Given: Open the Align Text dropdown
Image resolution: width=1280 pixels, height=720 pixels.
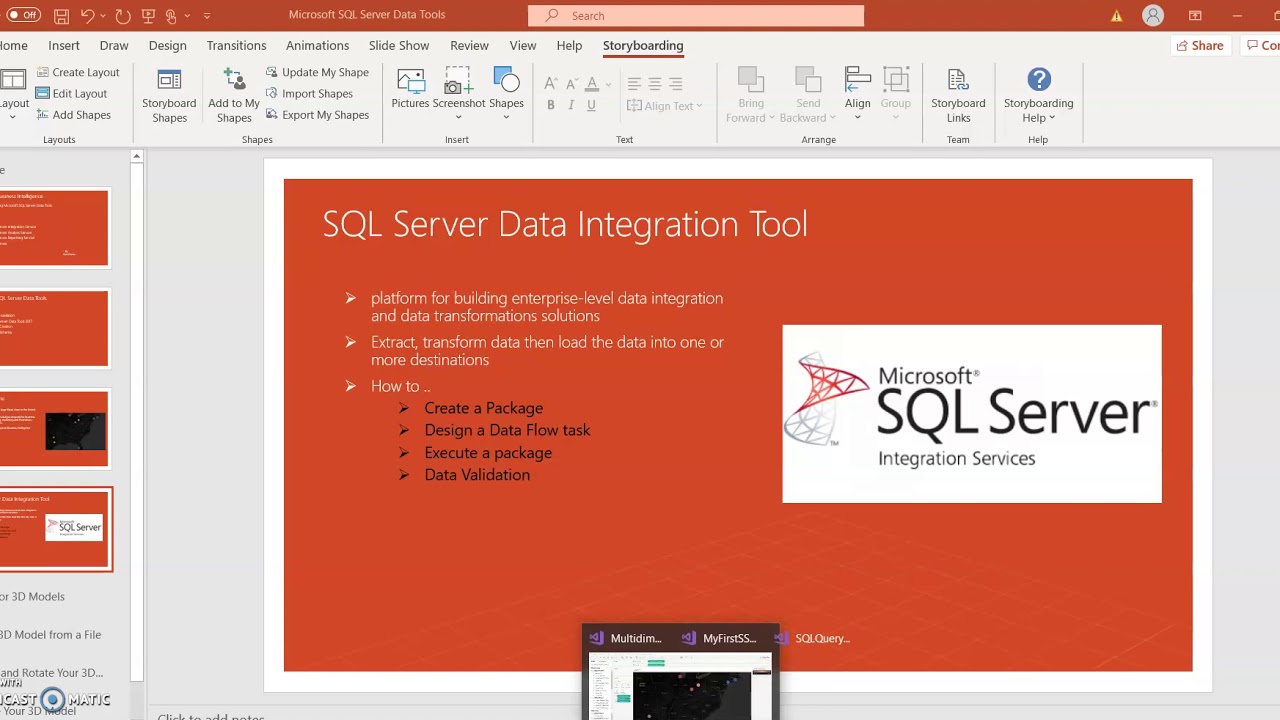Looking at the screenshot, I should point(665,106).
